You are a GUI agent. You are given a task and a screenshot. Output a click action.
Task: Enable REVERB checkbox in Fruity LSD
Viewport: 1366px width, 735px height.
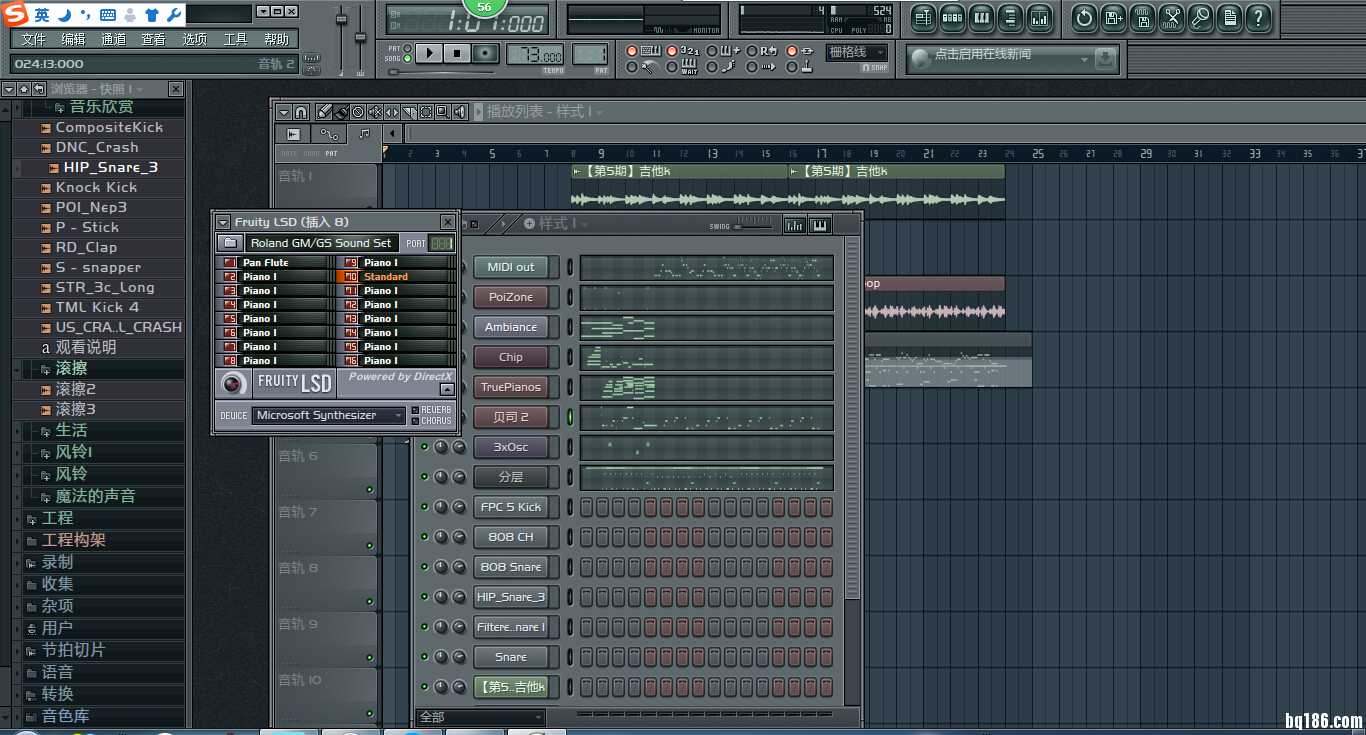click(x=416, y=410)
